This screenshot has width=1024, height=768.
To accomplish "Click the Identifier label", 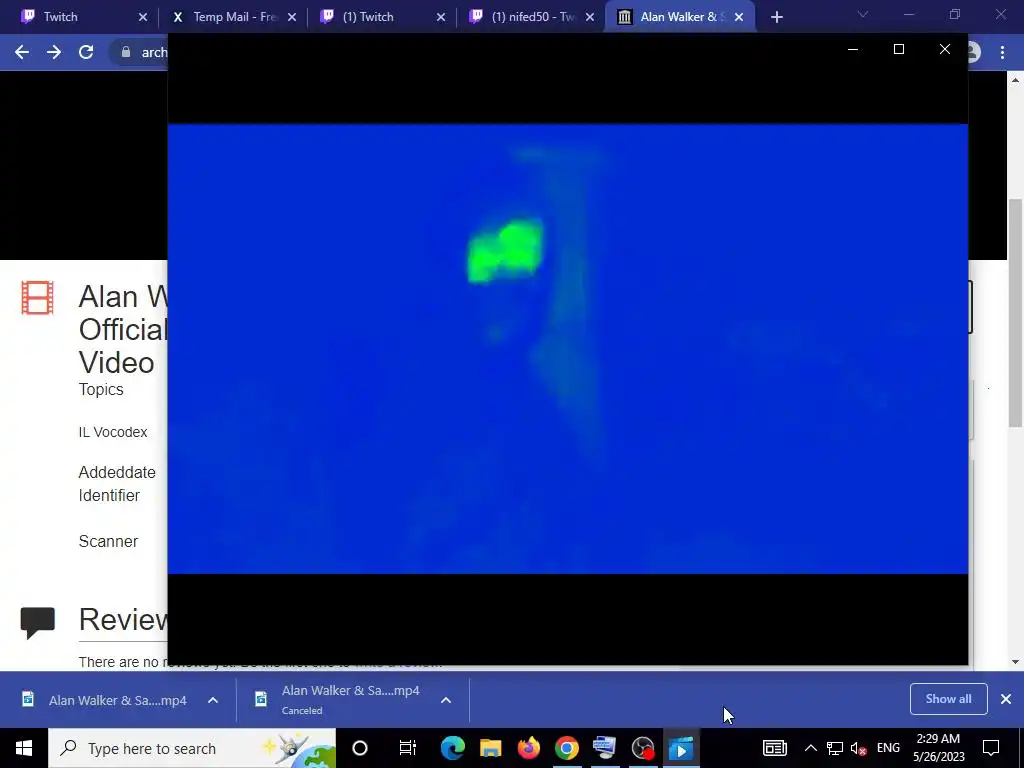I will coord(109,496).
